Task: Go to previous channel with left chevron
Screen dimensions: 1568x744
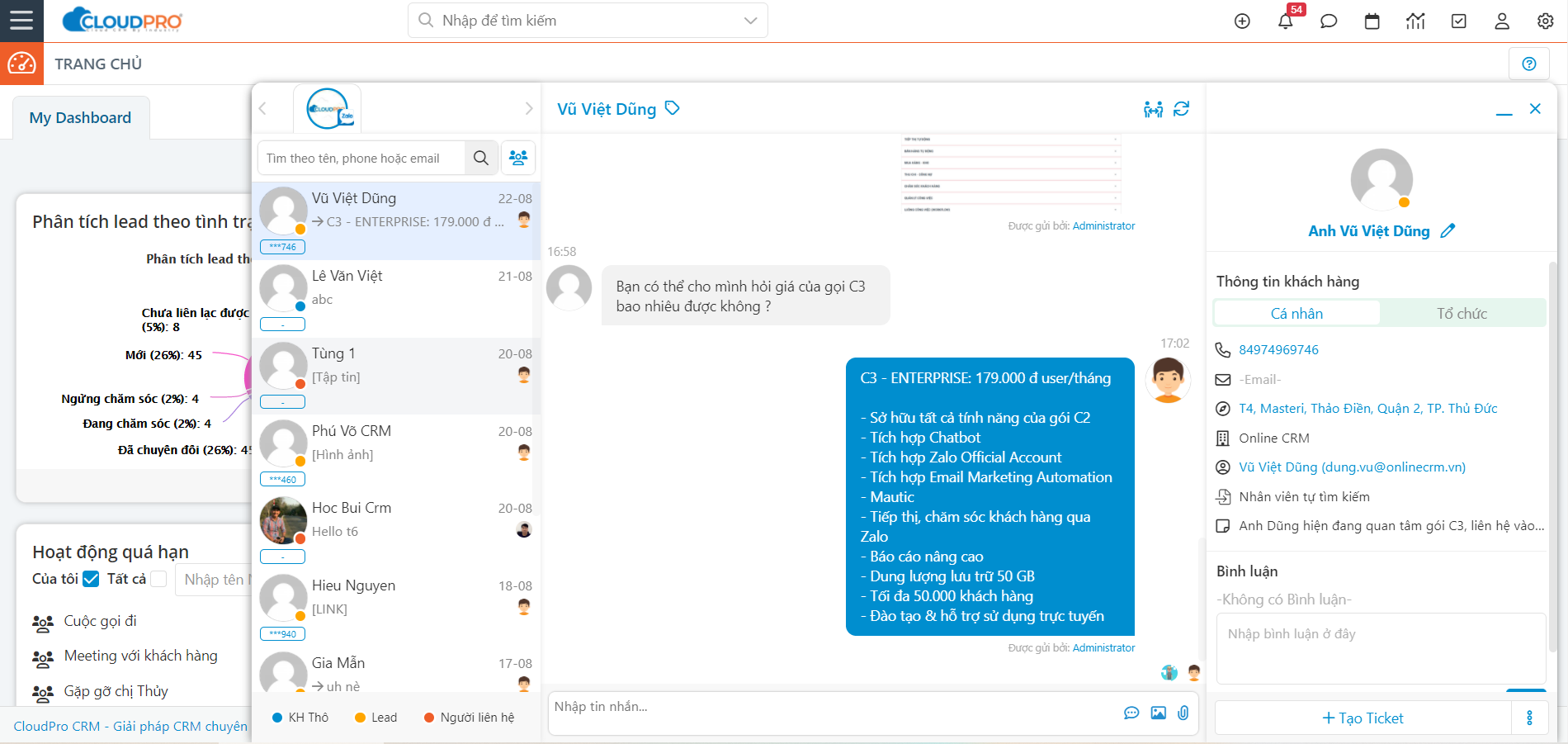Action: tap(263, 108)
